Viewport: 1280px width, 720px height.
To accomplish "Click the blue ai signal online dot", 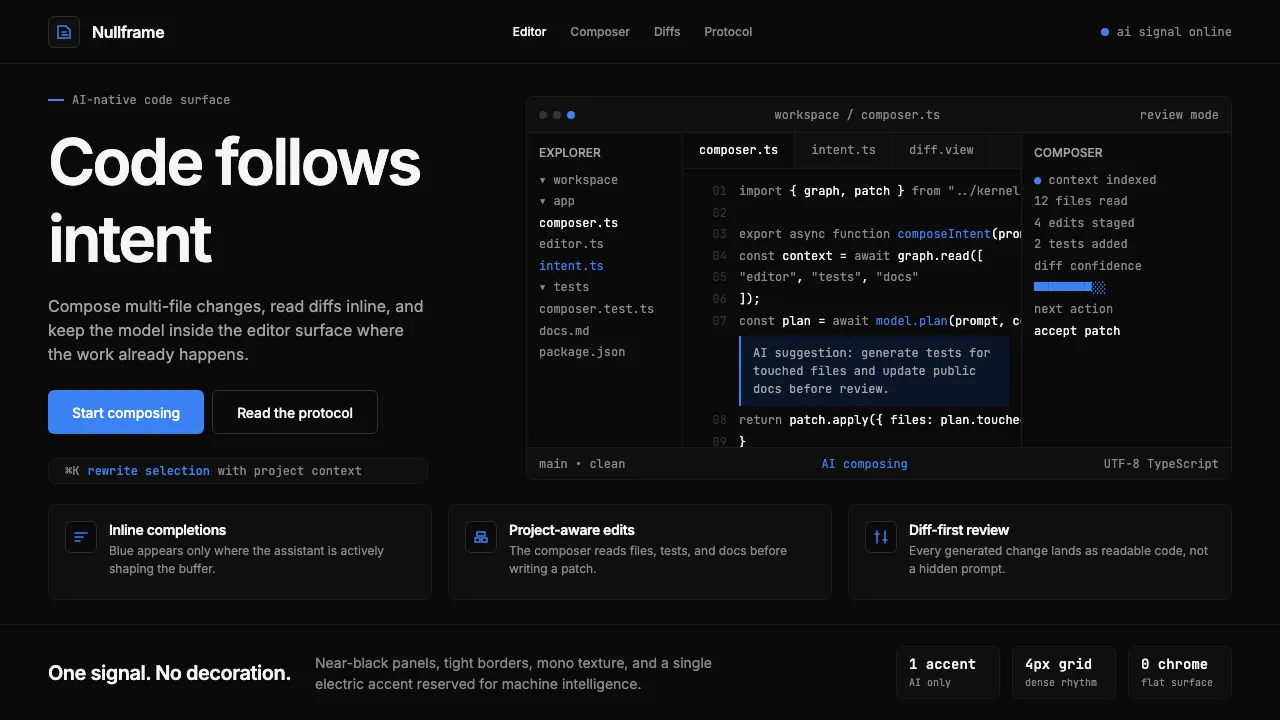I will click(1105, 32).
